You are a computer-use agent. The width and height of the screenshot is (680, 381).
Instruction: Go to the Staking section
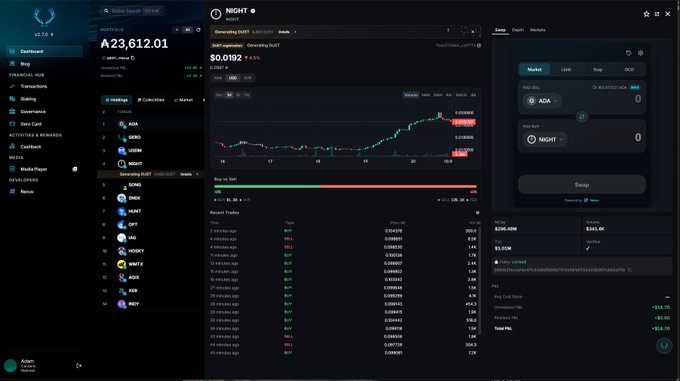tap(28, 99)
